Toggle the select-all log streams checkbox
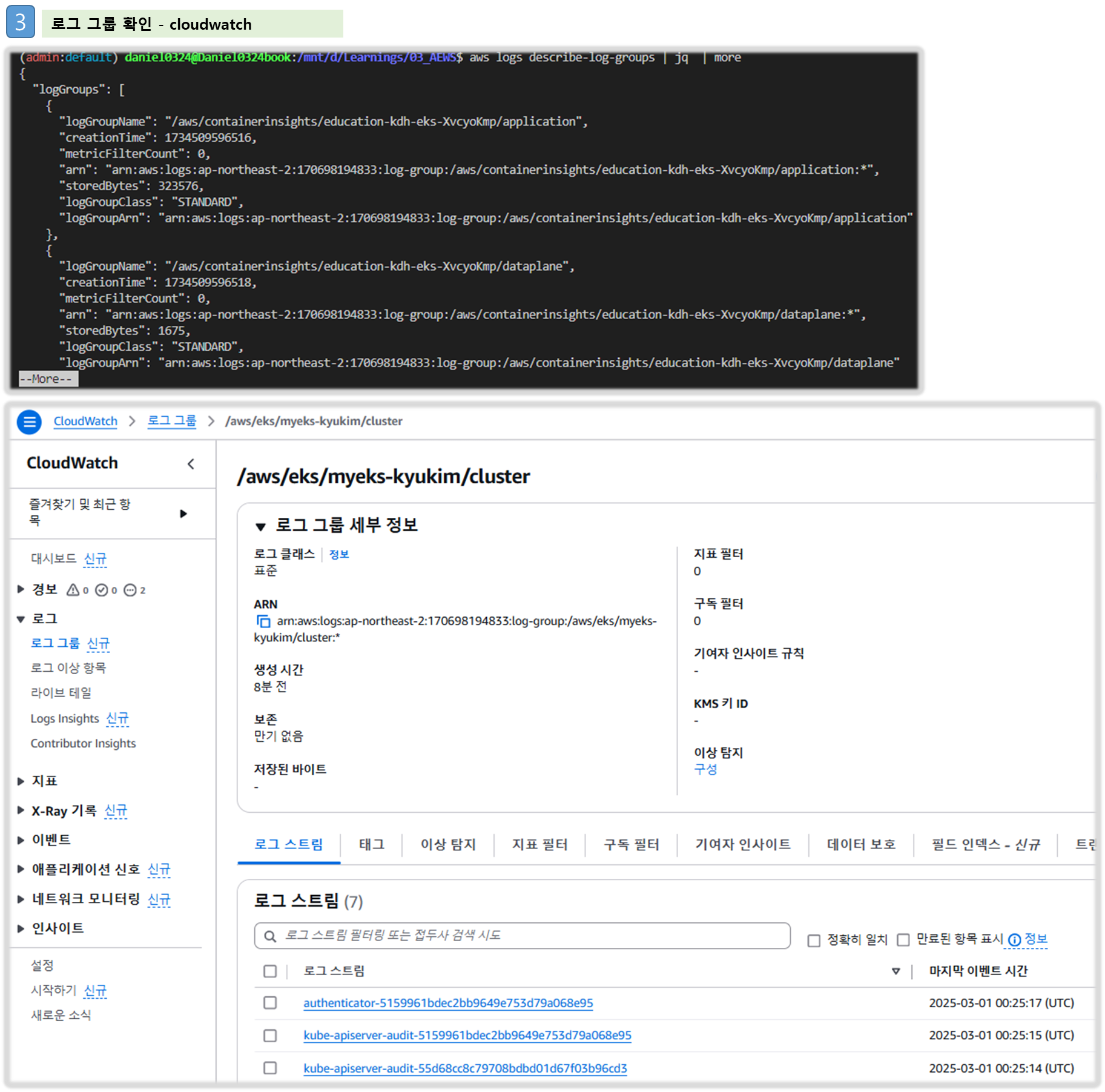The width and height of the screenshot is (1105, 1092). tap(270, 971)
